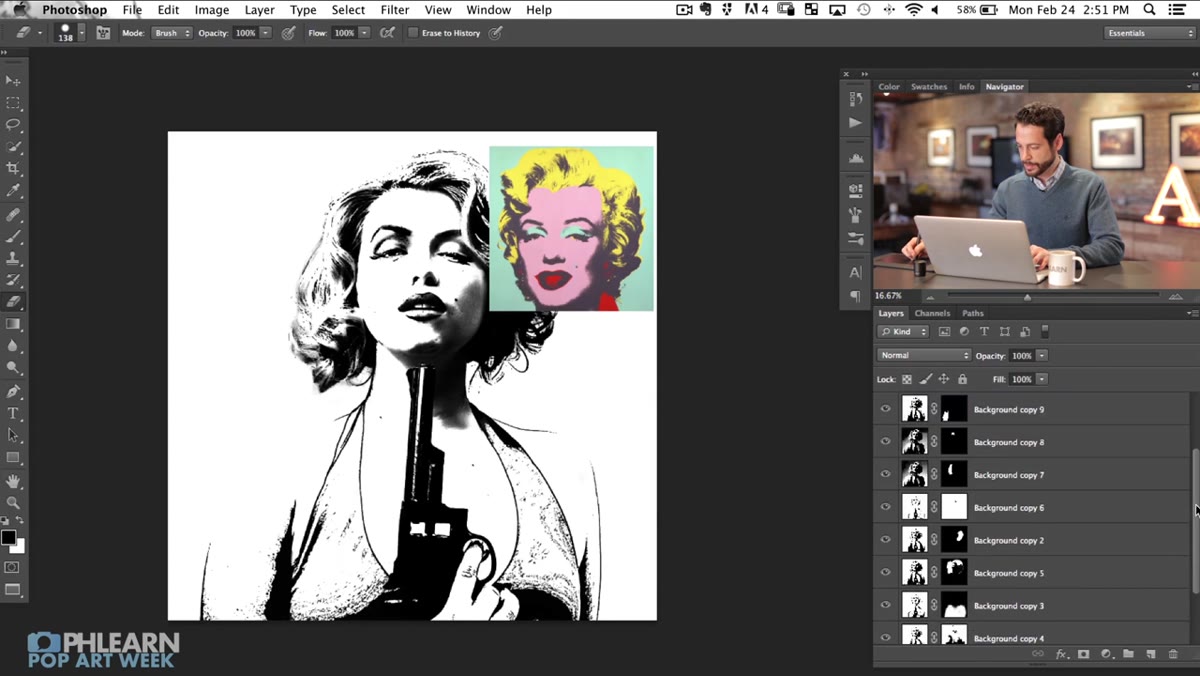Select the Rectangular Marquee tool
Viewport: 1200px width, 676px height.
(13, 103)
